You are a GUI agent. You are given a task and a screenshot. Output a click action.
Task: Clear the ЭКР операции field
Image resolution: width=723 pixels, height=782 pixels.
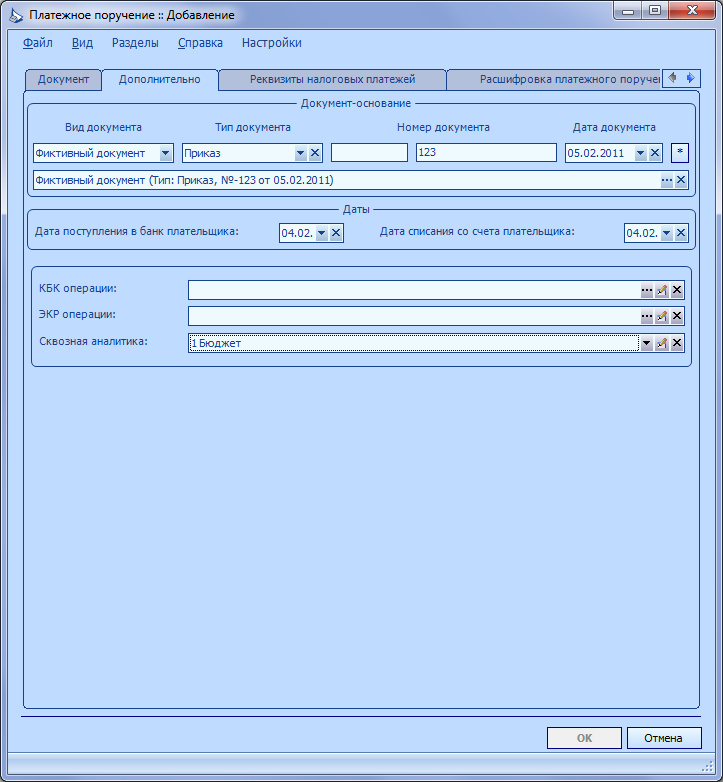click(677, 316)
